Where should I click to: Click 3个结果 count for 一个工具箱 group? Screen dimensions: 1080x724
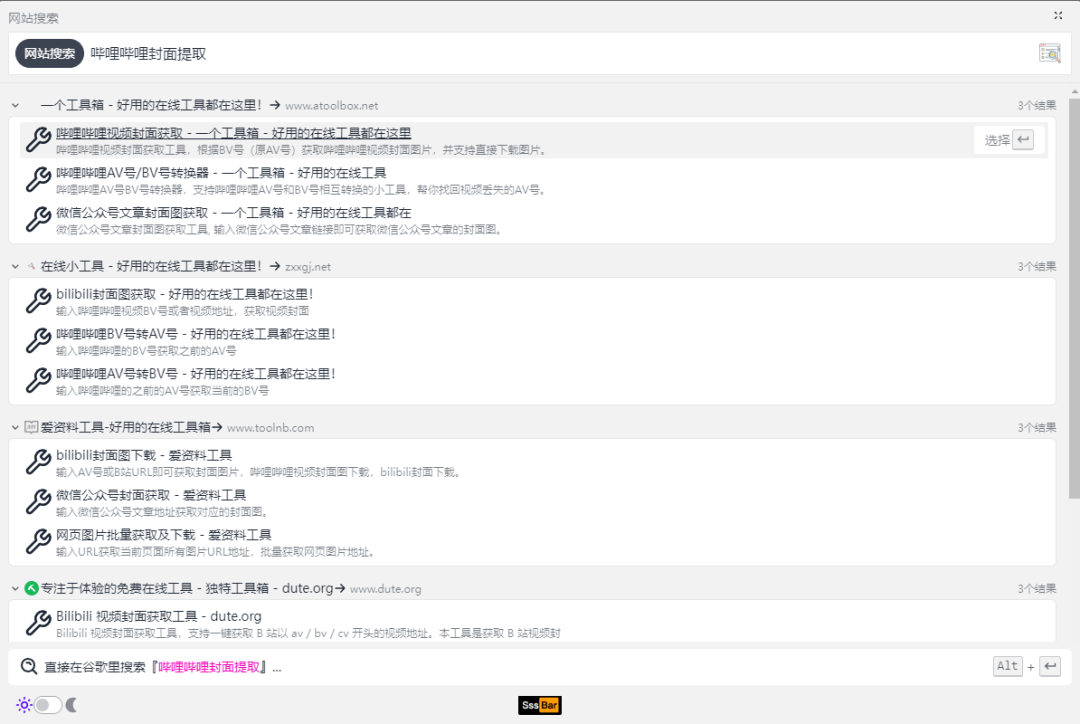click(x=1037, y=105)
